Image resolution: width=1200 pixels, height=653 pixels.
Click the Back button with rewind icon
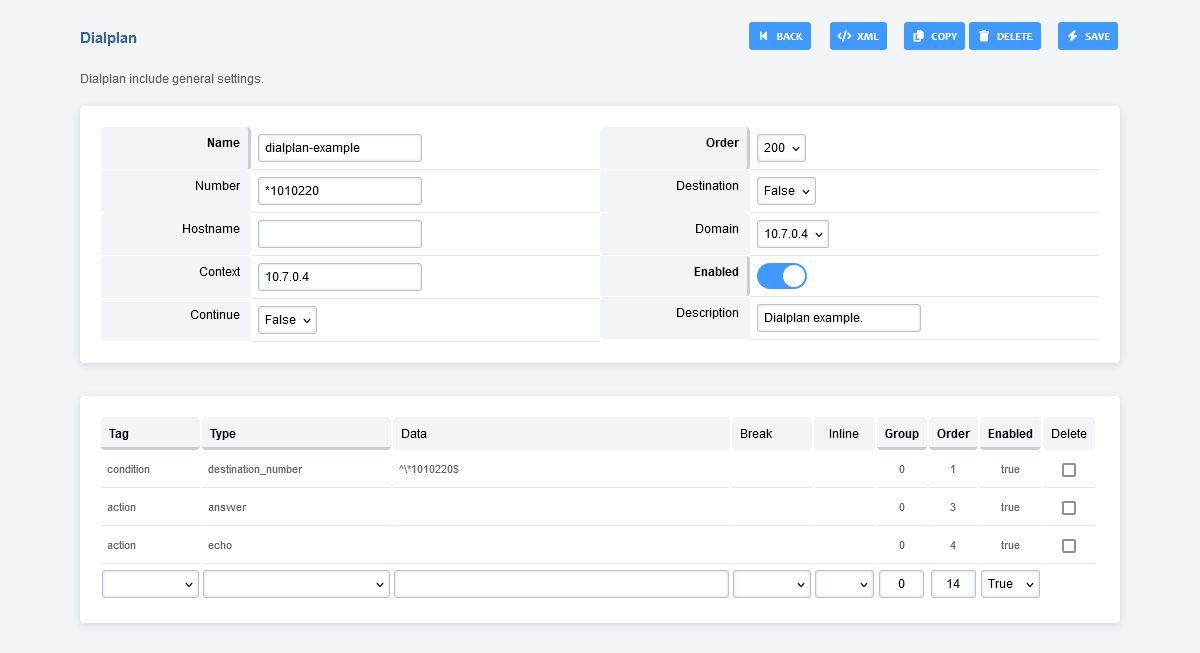779,36
